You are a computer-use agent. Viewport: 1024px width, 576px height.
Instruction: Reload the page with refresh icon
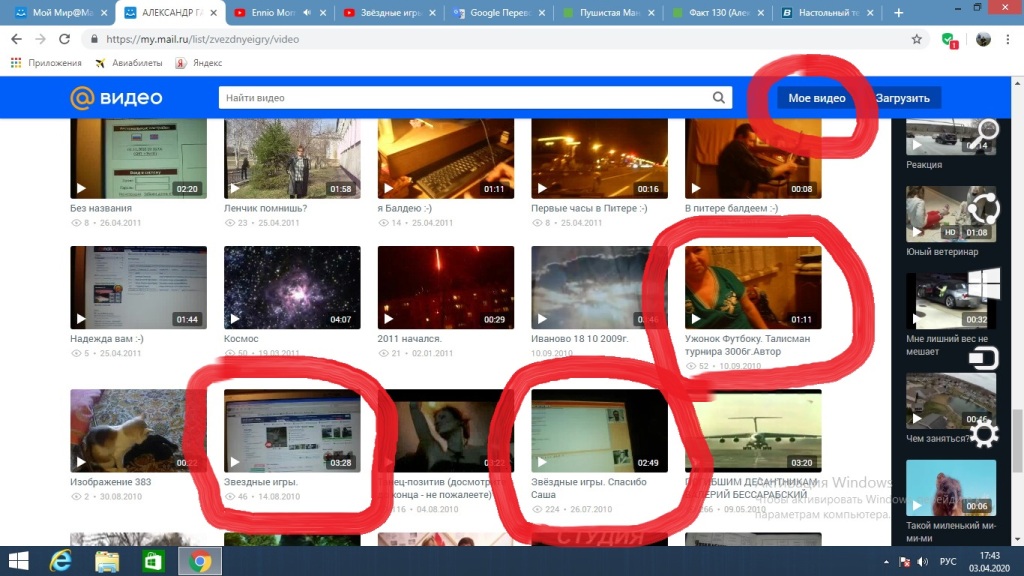(x=64, y=39)
